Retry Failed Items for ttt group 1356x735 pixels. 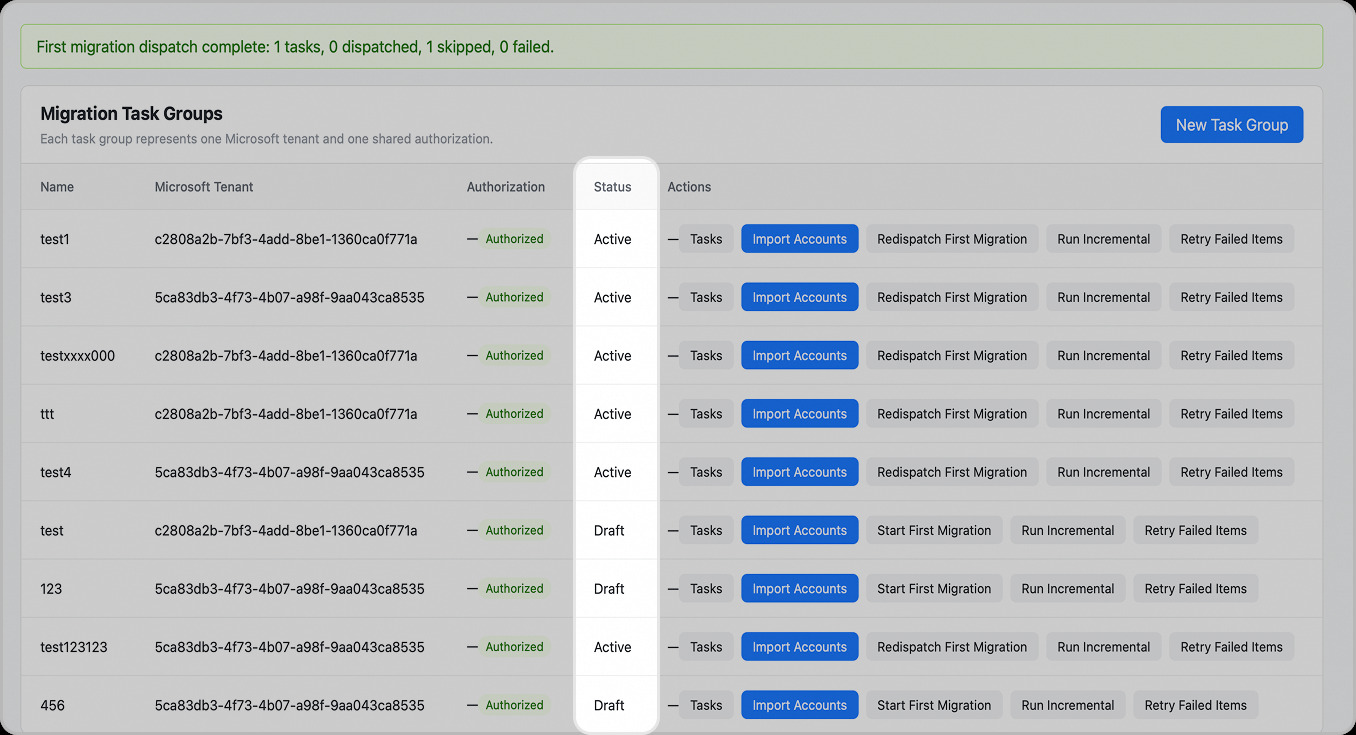point(1231,414)
